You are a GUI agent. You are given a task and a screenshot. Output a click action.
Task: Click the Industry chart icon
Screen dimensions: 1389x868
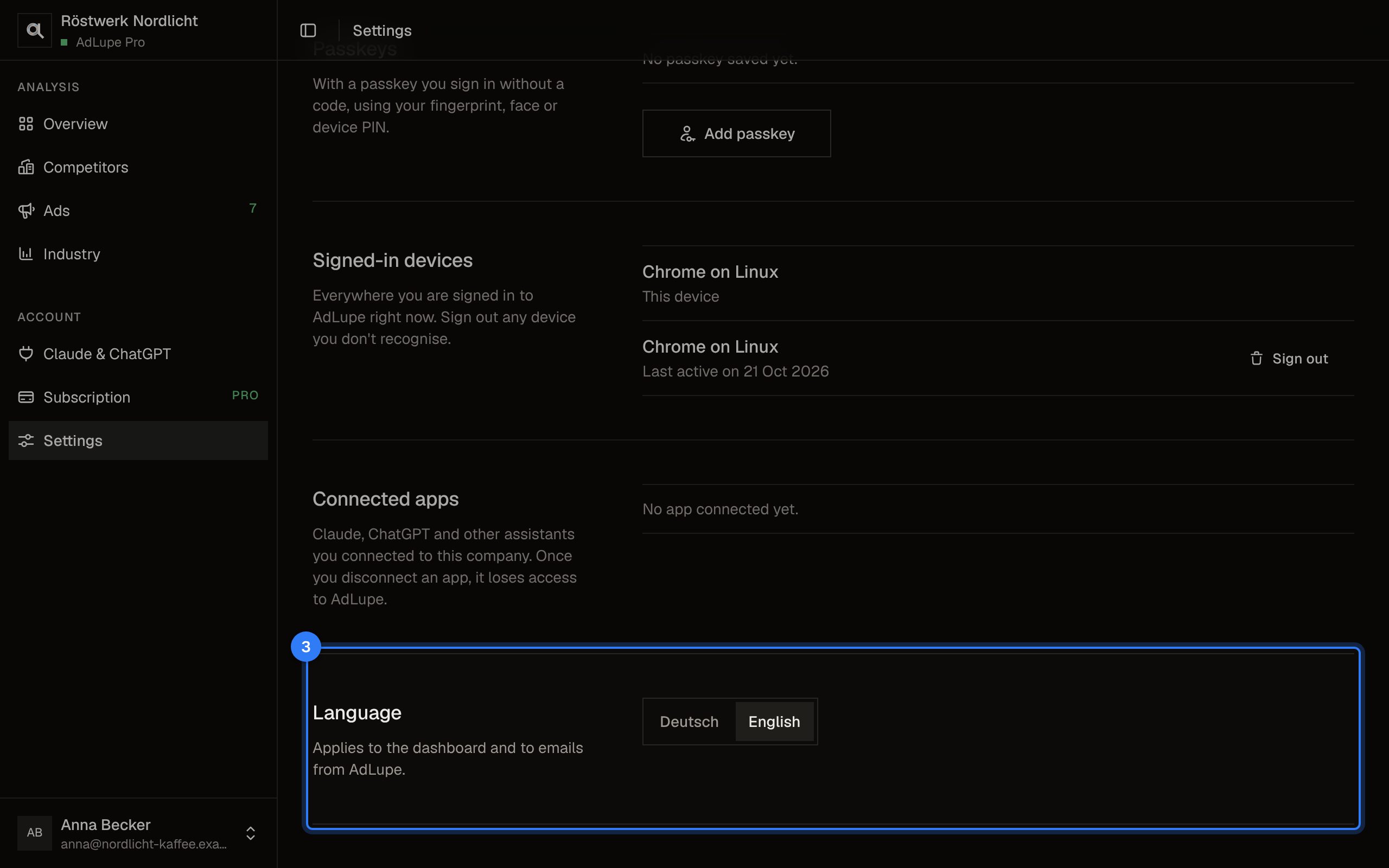coord(26,254)
